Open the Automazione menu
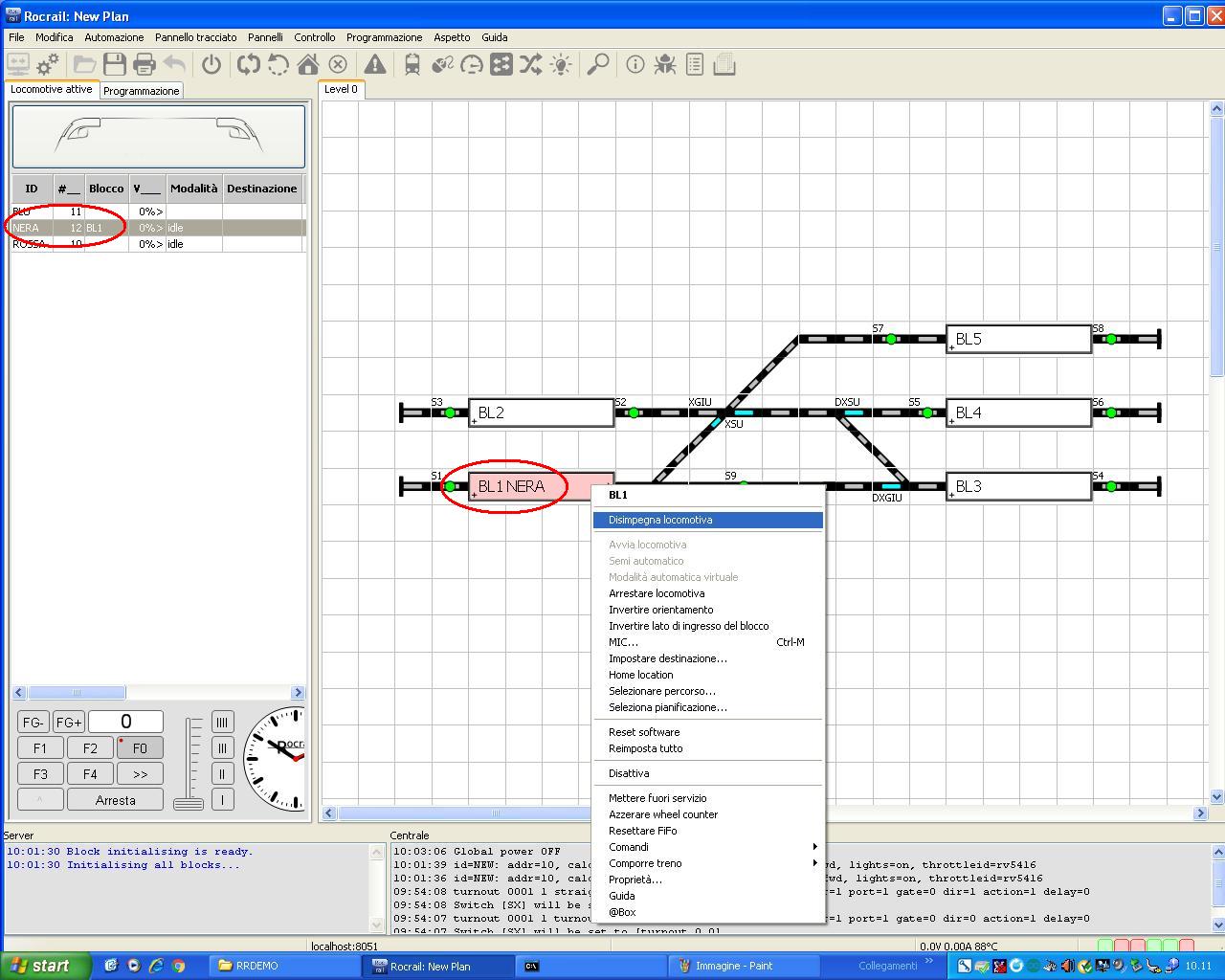The image size is (1225, 980). pos(114,37)
